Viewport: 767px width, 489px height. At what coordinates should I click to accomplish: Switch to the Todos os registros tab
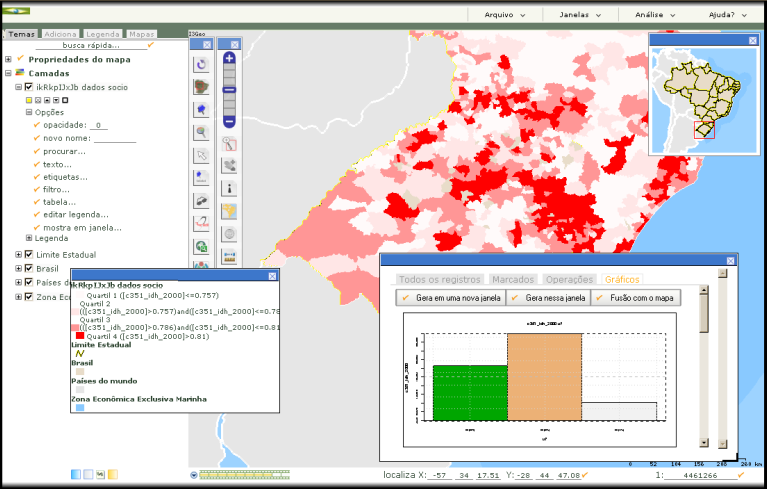439,279
